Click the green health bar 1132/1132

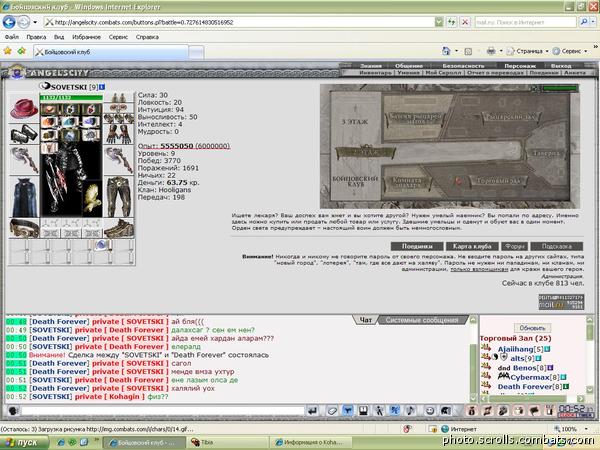(x=71, y=98)
